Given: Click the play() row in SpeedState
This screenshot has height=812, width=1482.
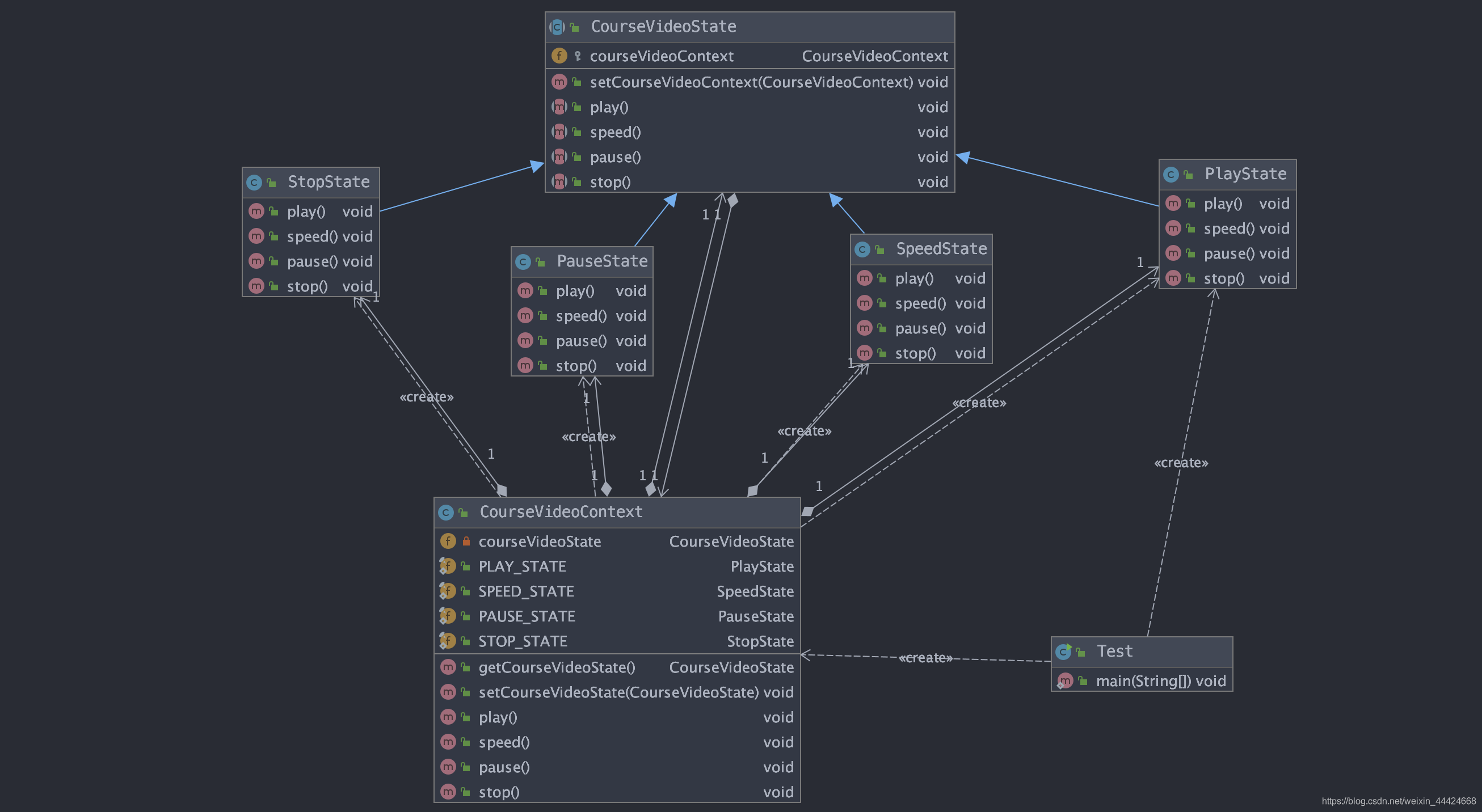Looking at the screenshot, I should click(921, 278).
